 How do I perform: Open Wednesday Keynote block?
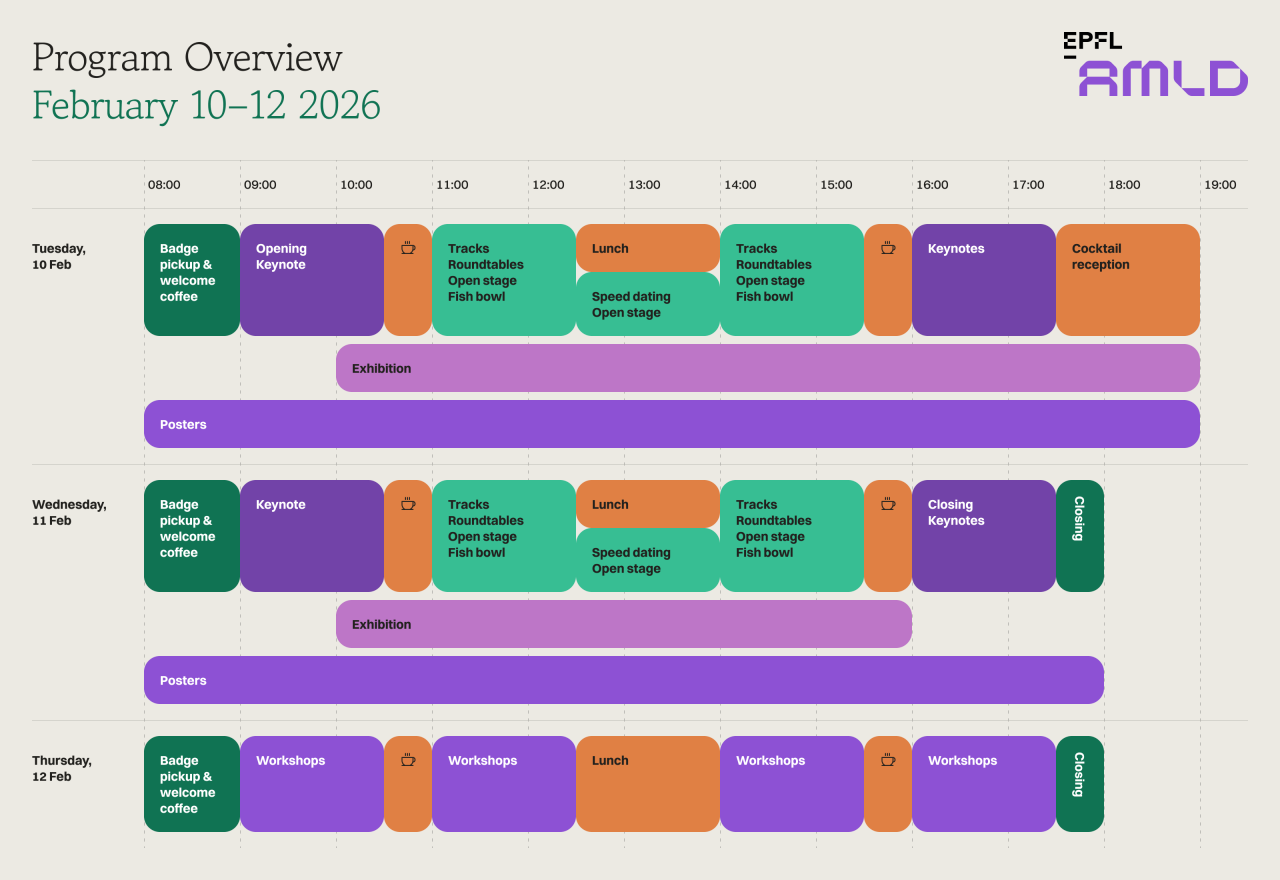(312, 536)
